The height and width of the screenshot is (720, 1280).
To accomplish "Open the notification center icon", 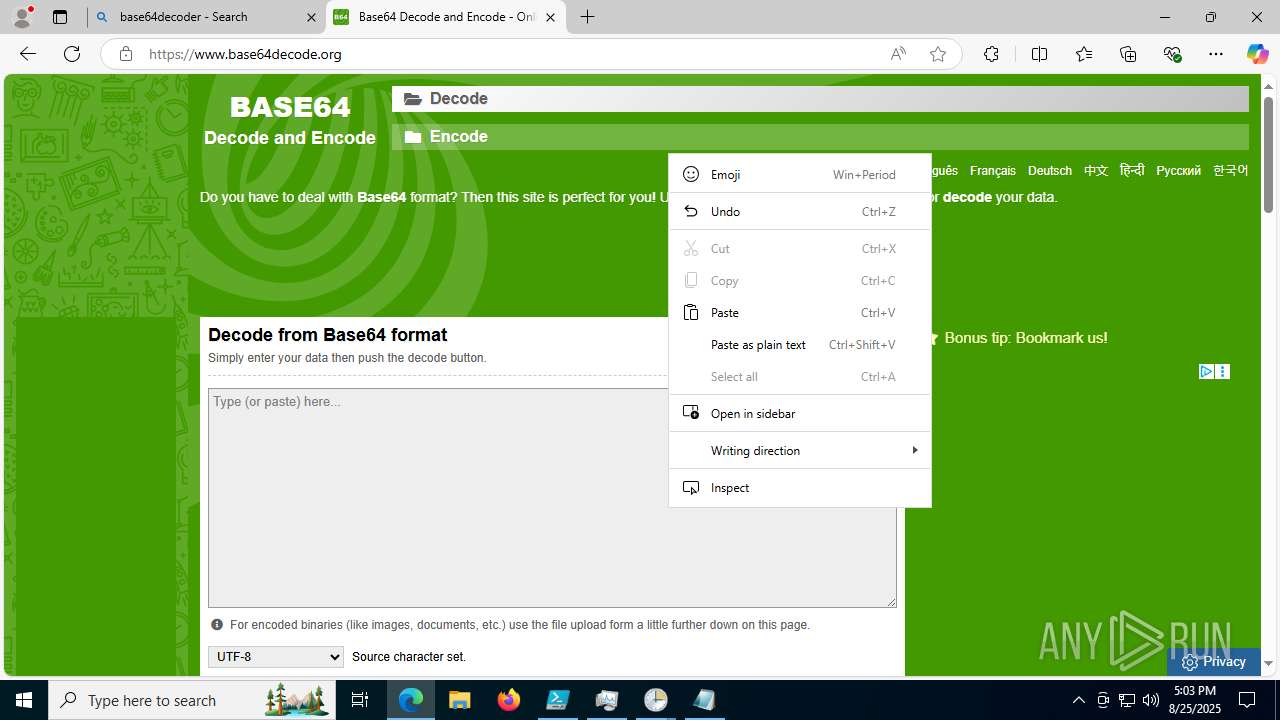I will [x=1248, y=700].
